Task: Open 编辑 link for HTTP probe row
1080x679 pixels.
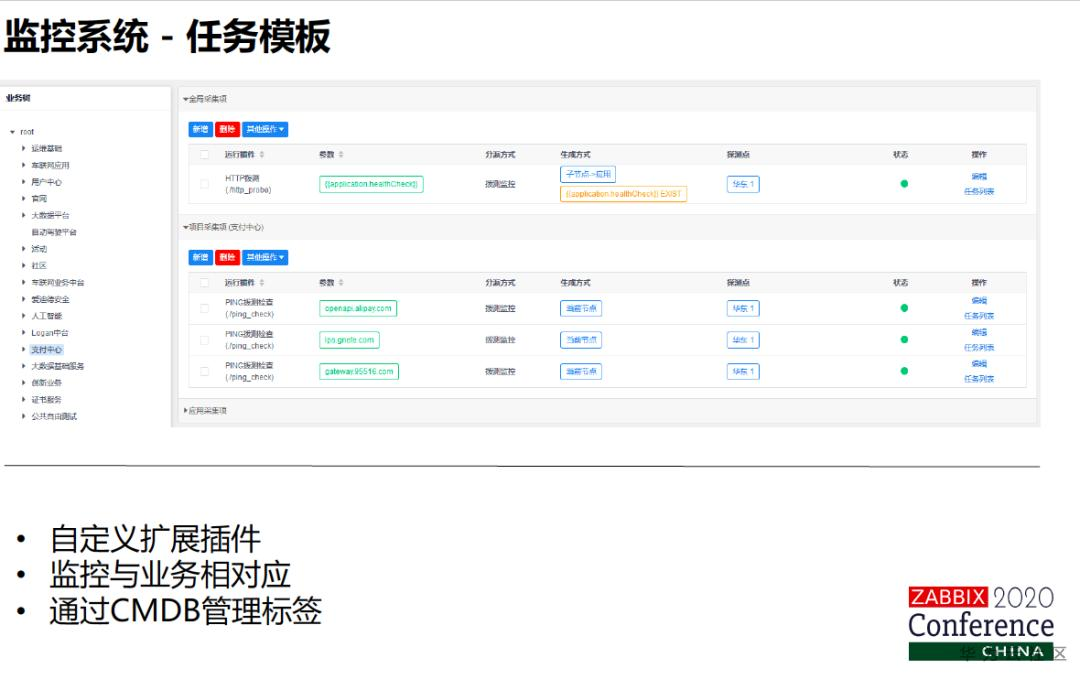Action: [x=979, y=176]
